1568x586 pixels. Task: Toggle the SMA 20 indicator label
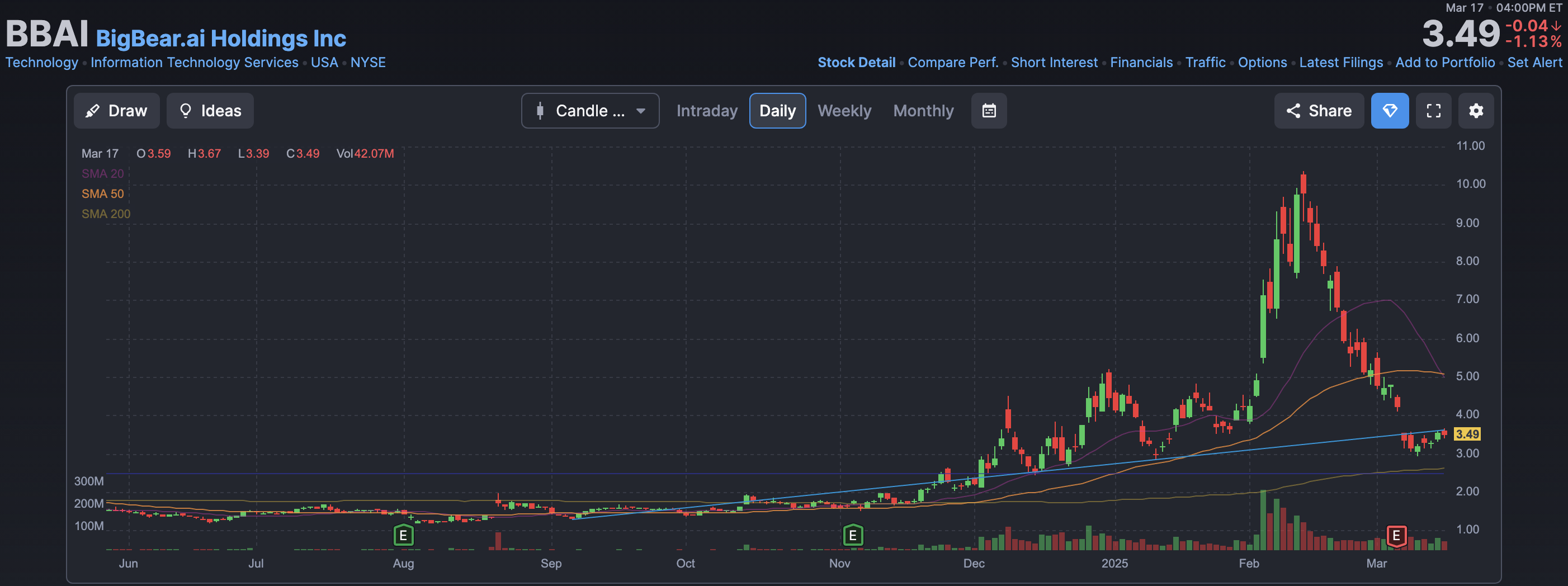102,173
